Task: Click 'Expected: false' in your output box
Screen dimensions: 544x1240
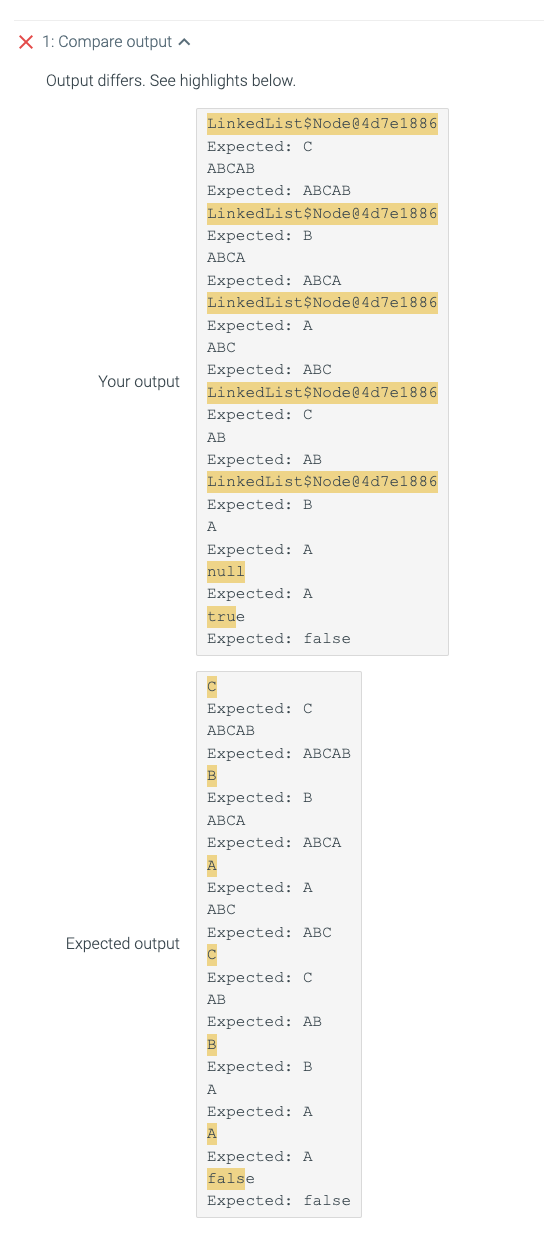Action: [279, 638]
